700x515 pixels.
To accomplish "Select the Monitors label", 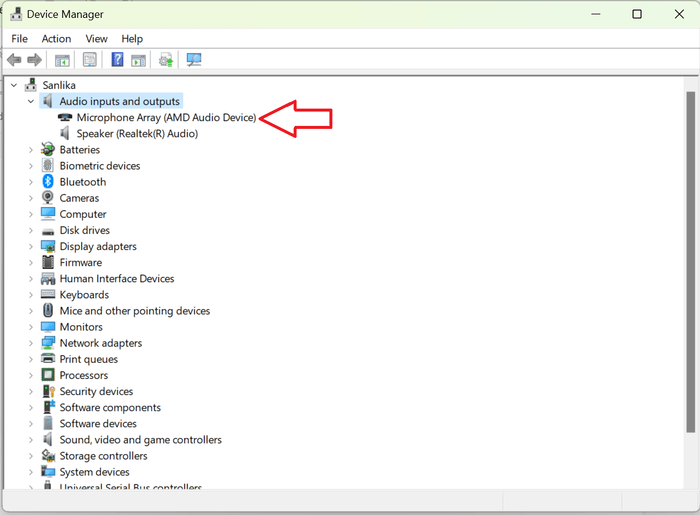I will click(81, 327).
